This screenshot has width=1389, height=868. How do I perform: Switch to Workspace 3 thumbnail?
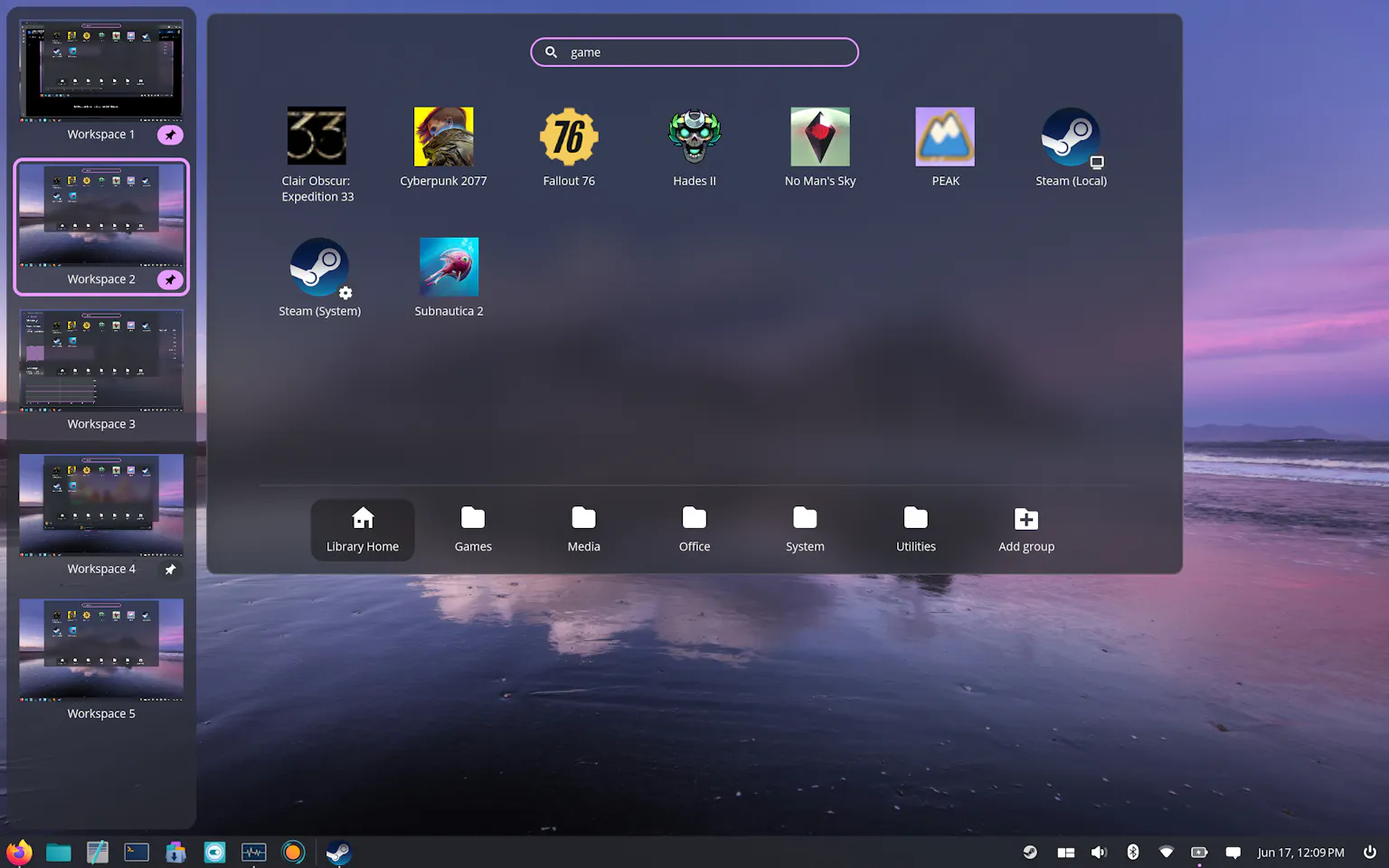pyautogui.click(x=101, y=360)
